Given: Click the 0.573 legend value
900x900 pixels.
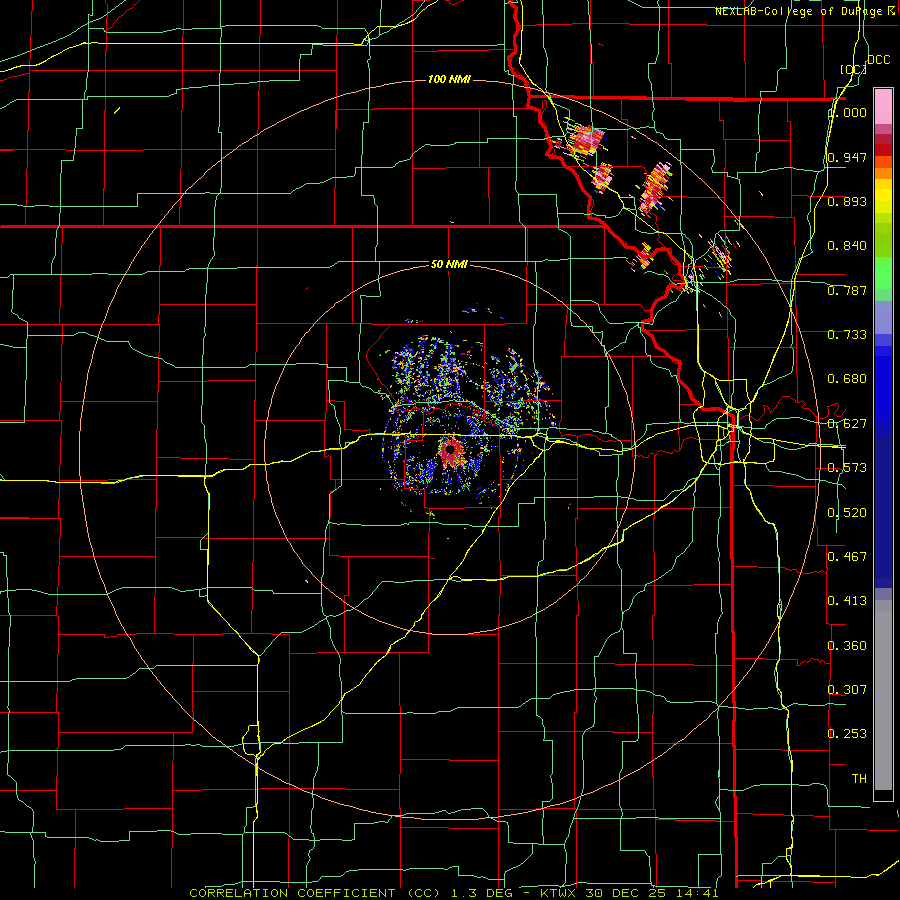Looking at the screenshot, I should [847, 468].
